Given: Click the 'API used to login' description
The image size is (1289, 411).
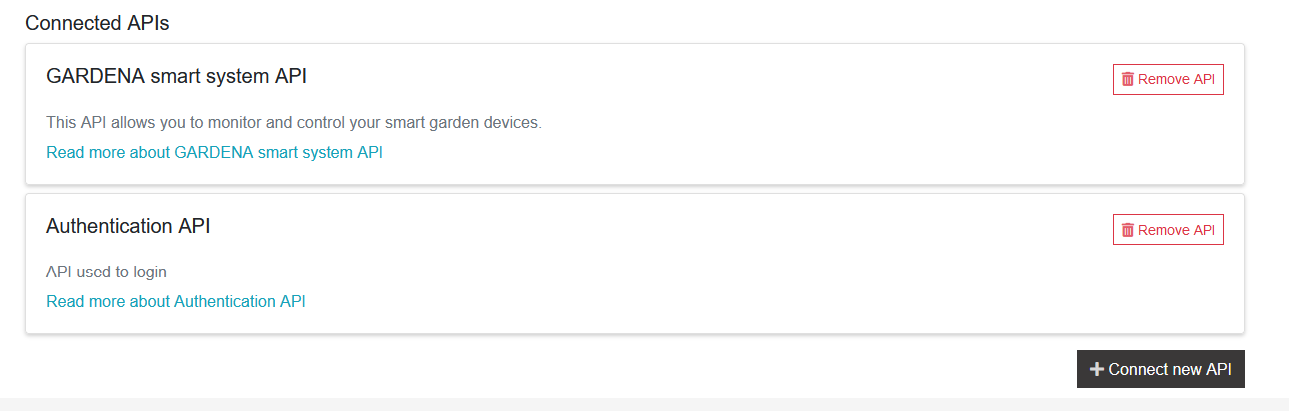Looking at the screenshot, I should point(106,271).
